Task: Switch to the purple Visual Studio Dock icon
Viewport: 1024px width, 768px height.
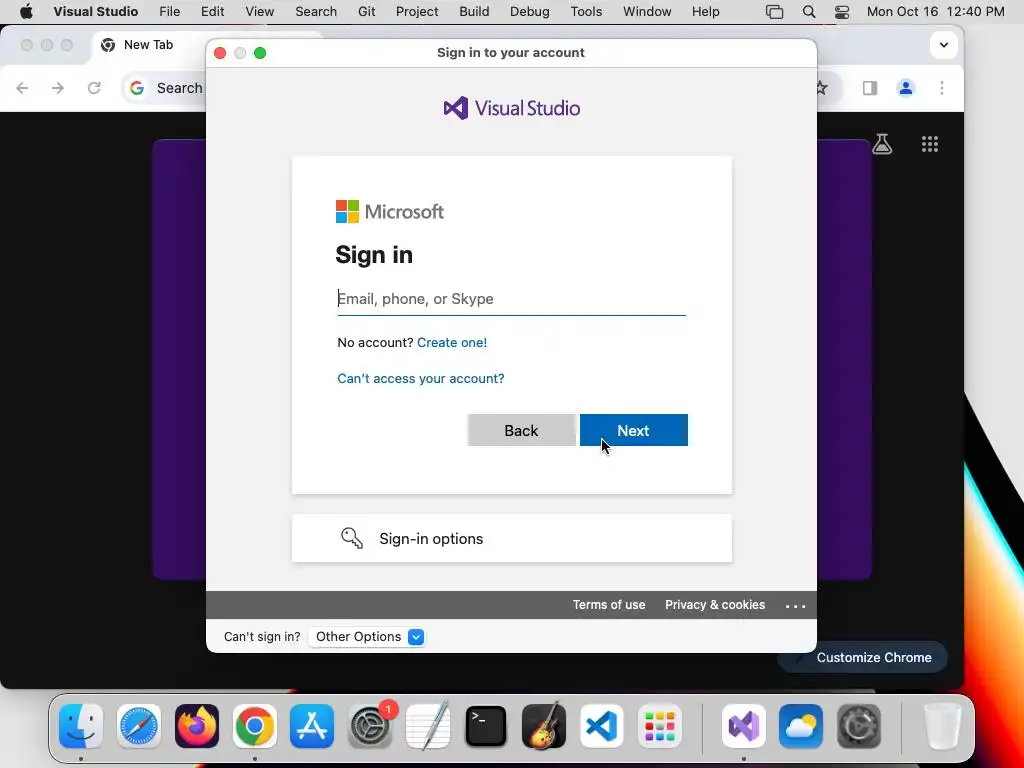Action: point(744,726)
